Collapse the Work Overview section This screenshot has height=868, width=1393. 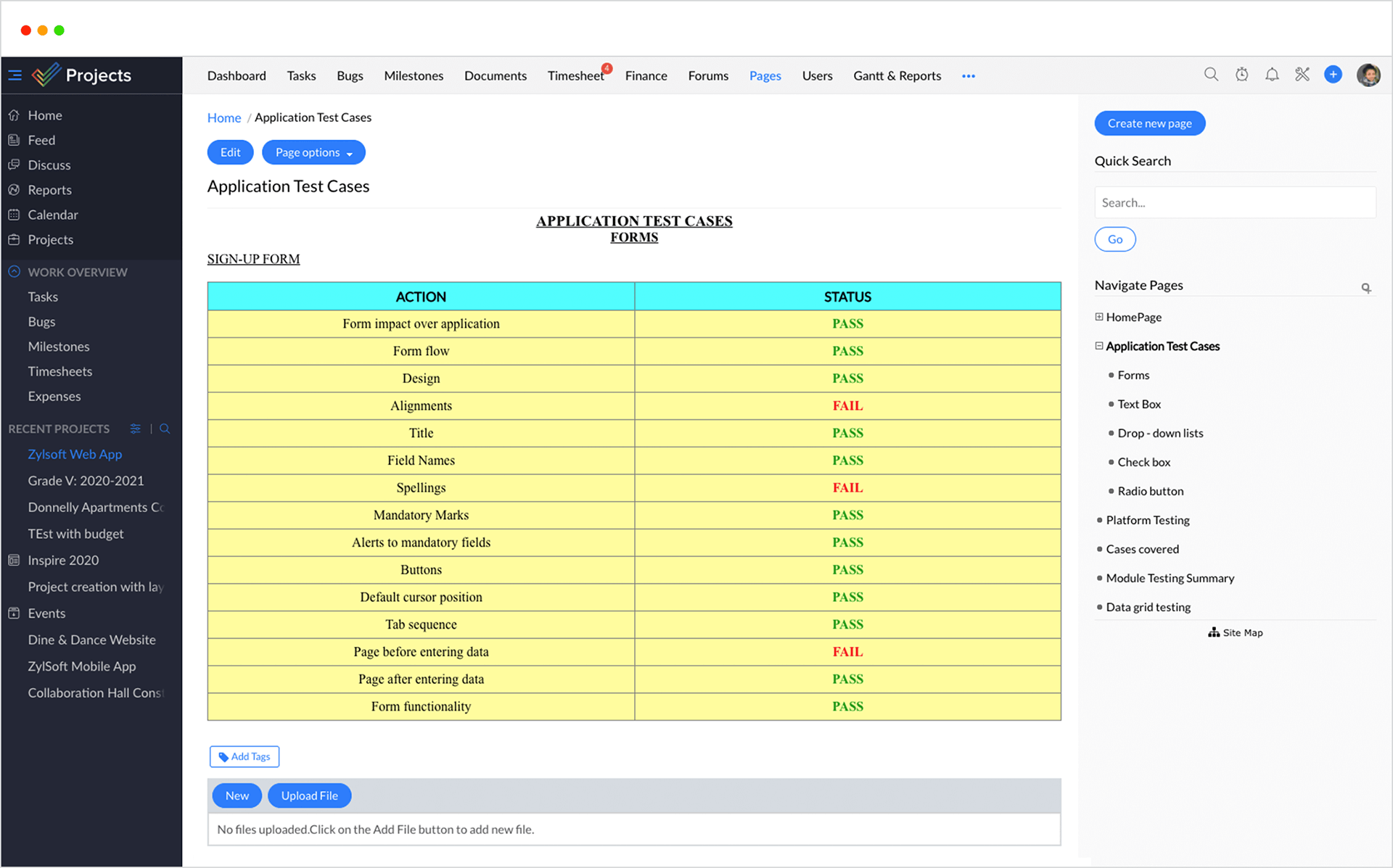(14, 272)
